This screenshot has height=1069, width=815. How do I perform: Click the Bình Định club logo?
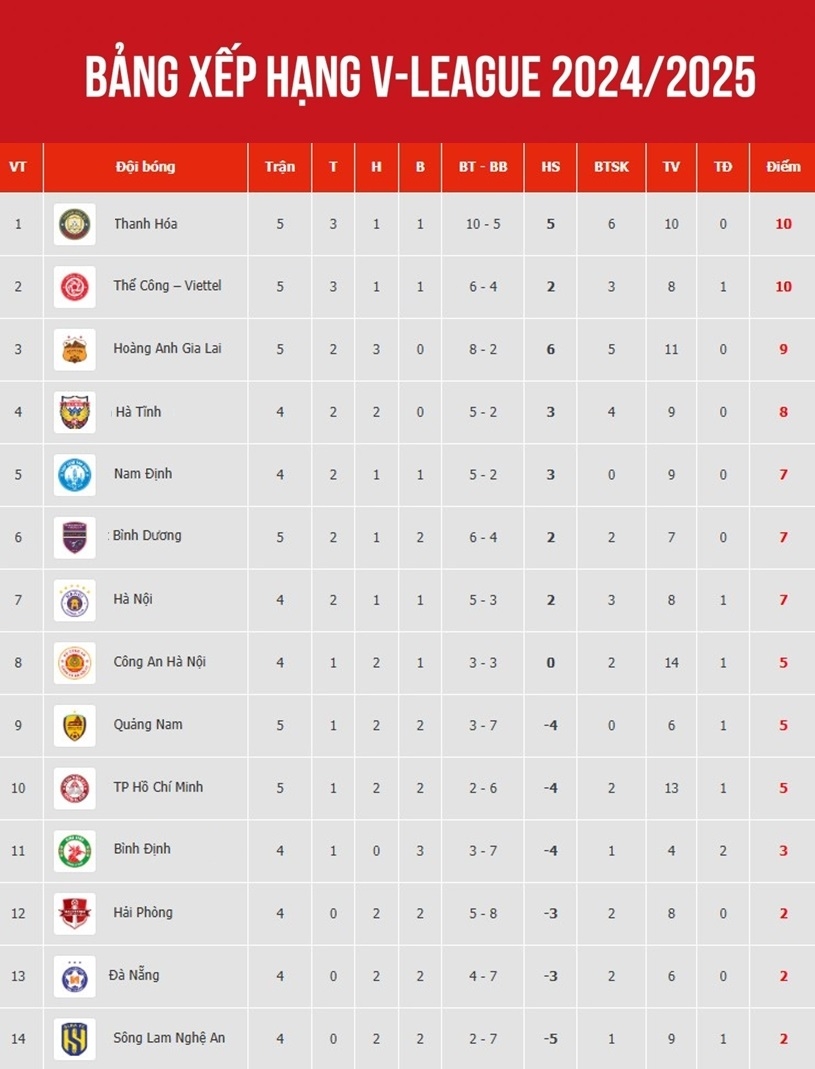coord(74,852)
